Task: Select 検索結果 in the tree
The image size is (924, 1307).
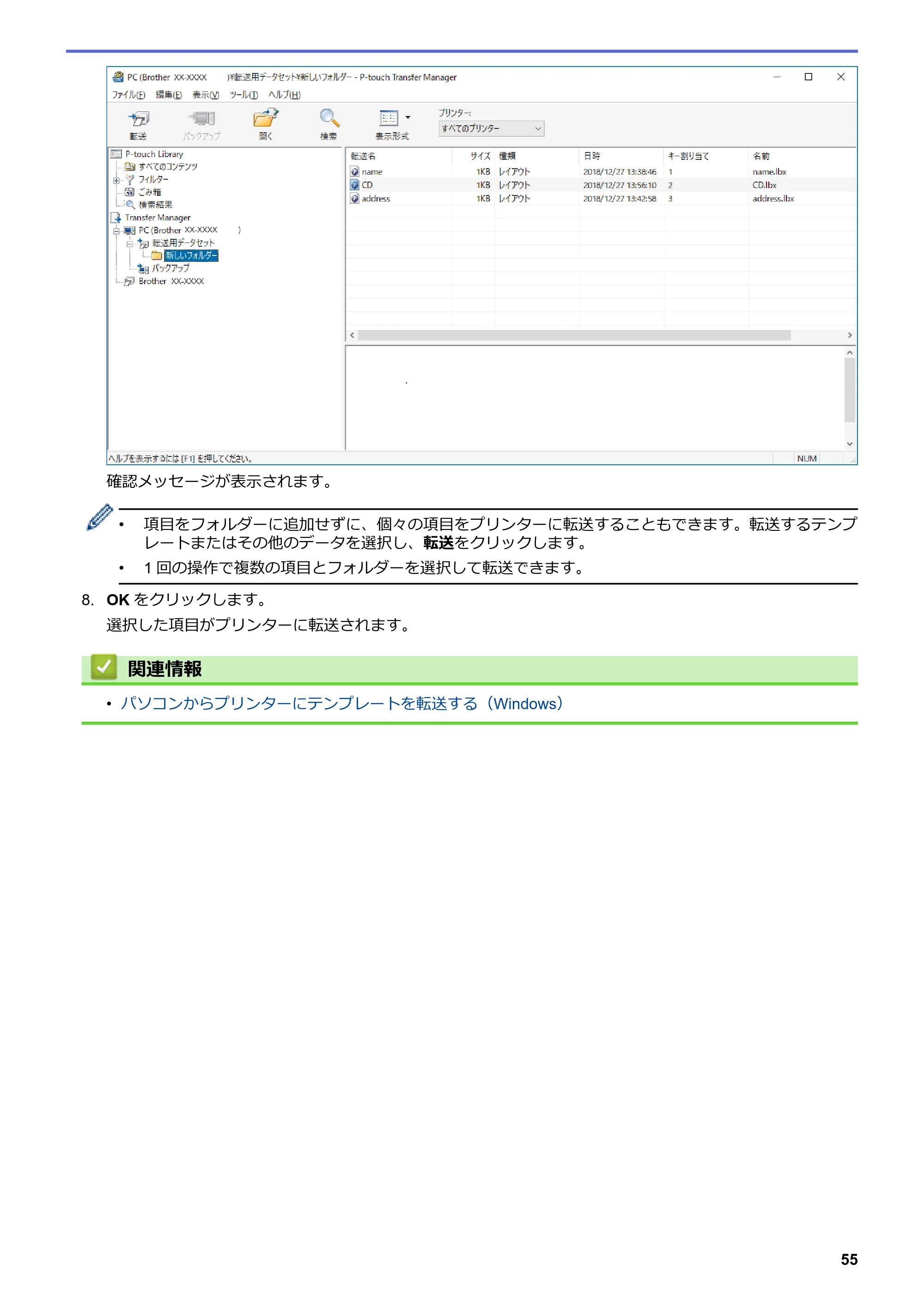Action: click(155, 205)
